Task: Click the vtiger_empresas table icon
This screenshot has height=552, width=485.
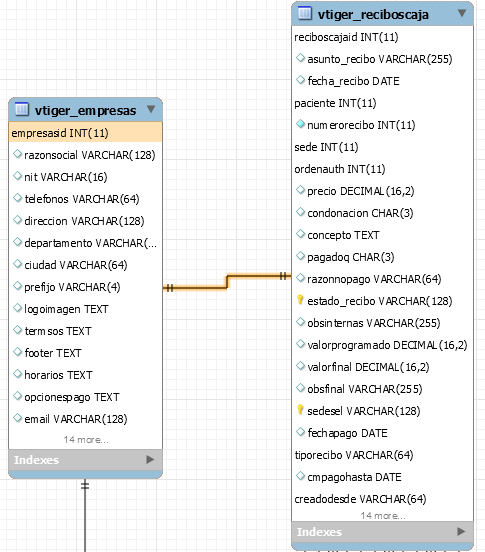Action: tap(22, 109)
